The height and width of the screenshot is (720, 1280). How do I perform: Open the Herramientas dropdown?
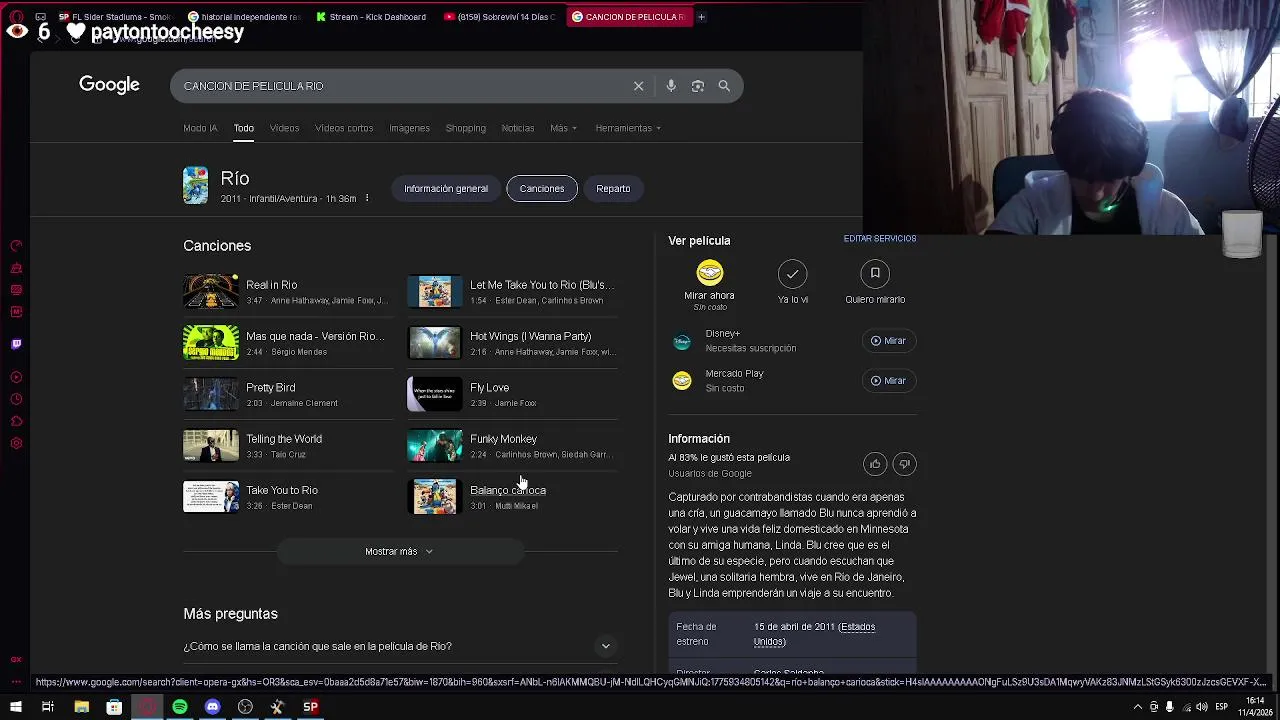pos(628,128)
